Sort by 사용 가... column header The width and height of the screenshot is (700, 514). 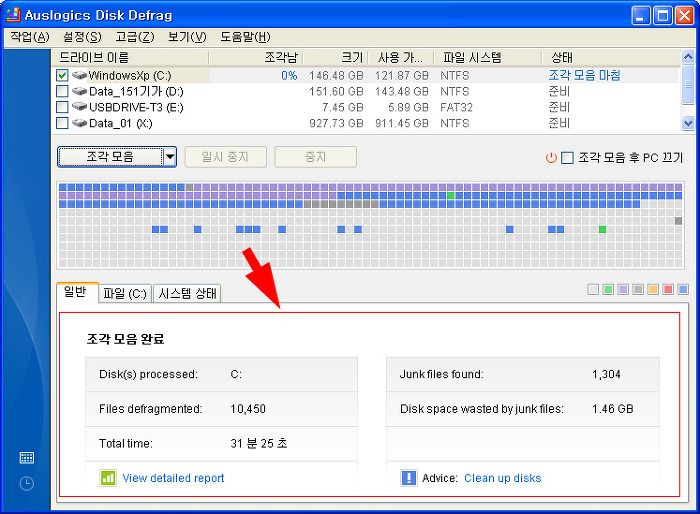[401, 57]
